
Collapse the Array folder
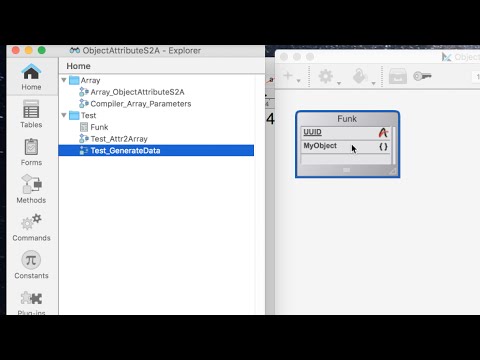pyautogui.click(x=64, y=80)
